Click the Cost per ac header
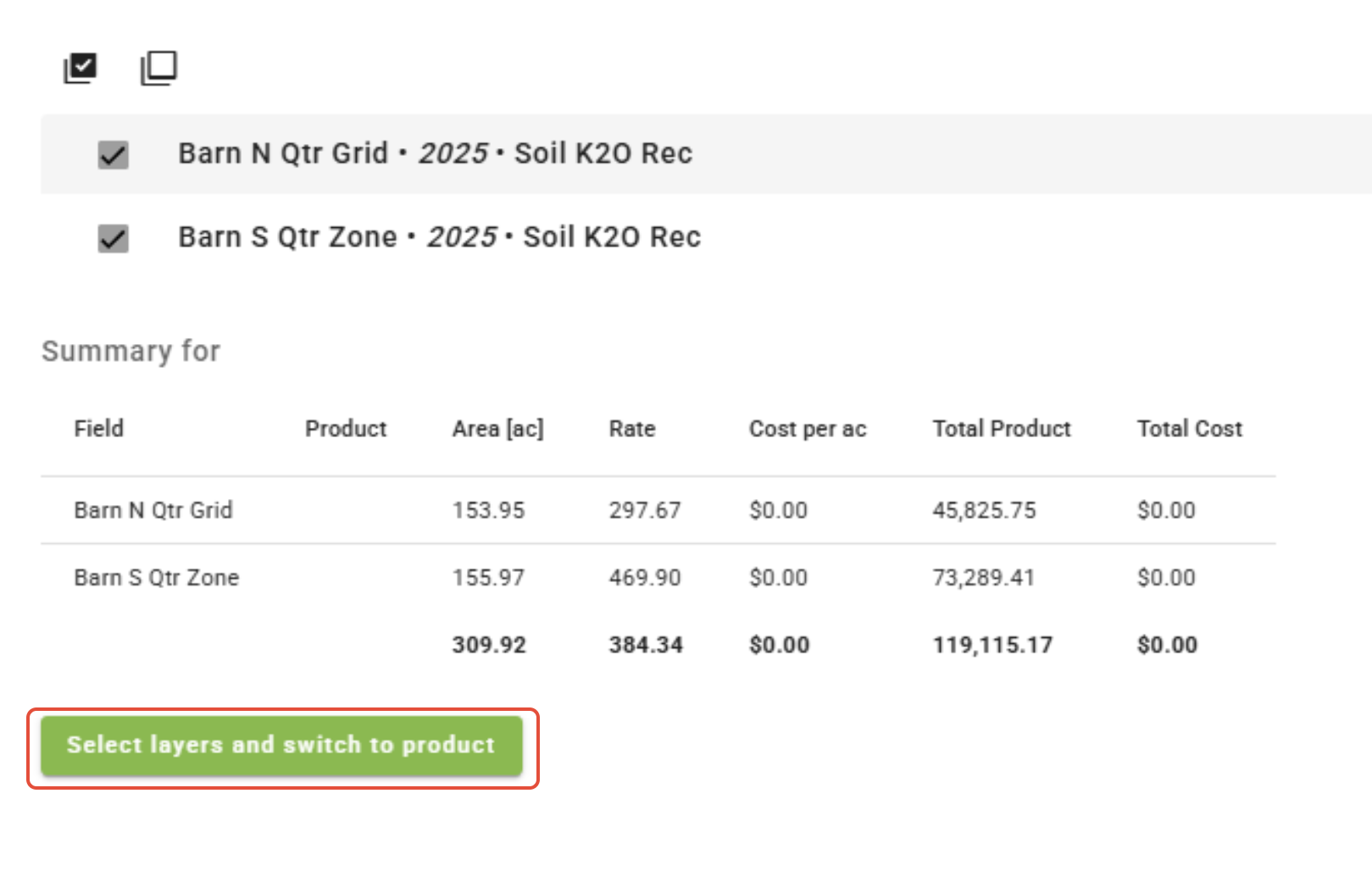The width and height of the screenshot is (1372, 871). [x=808, y=429]
